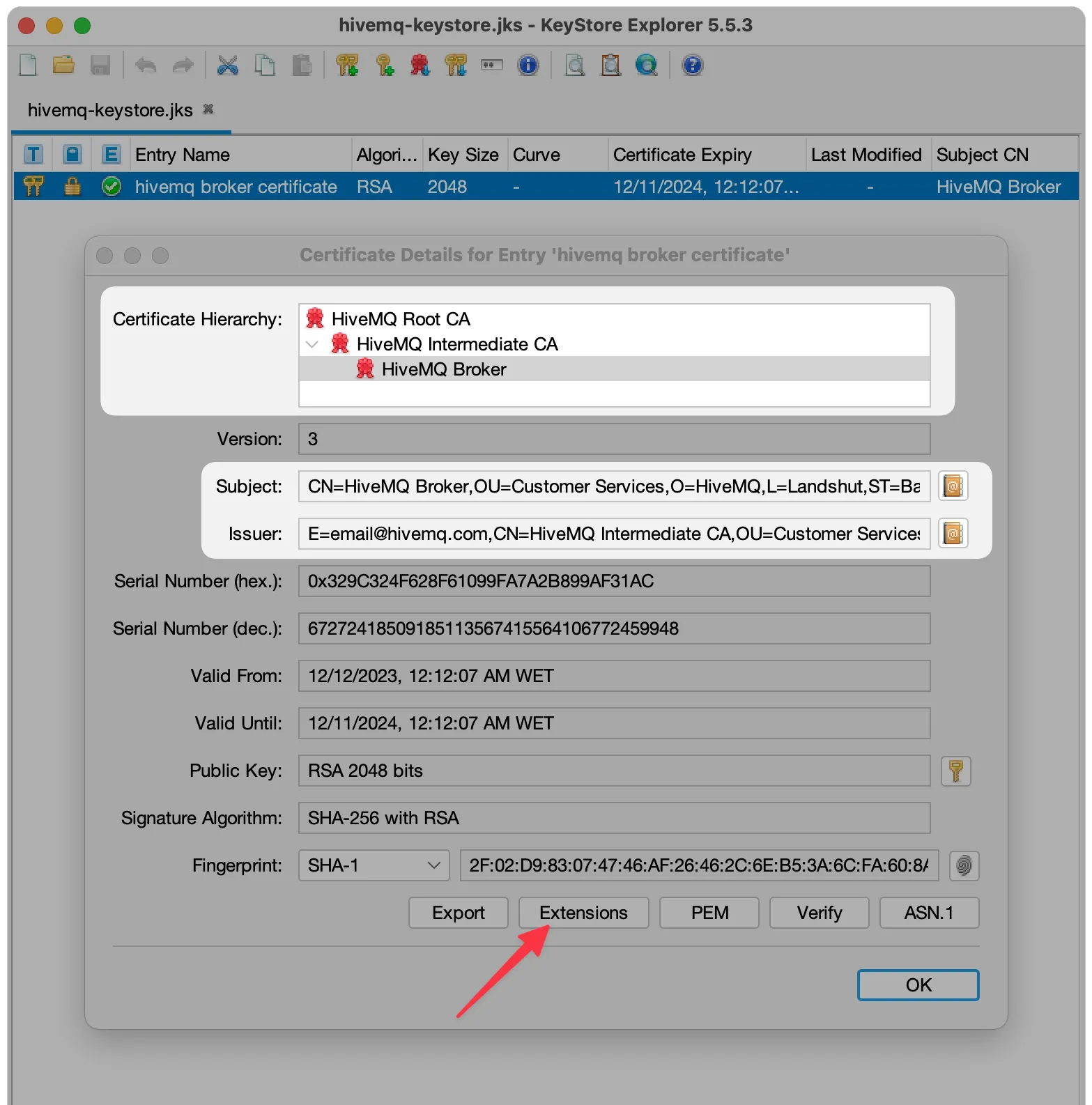Screen dimensions: 1092x1105
Task: Open the SHA-1 fingerprint algorithm dropdown
Action: (374, 865)
